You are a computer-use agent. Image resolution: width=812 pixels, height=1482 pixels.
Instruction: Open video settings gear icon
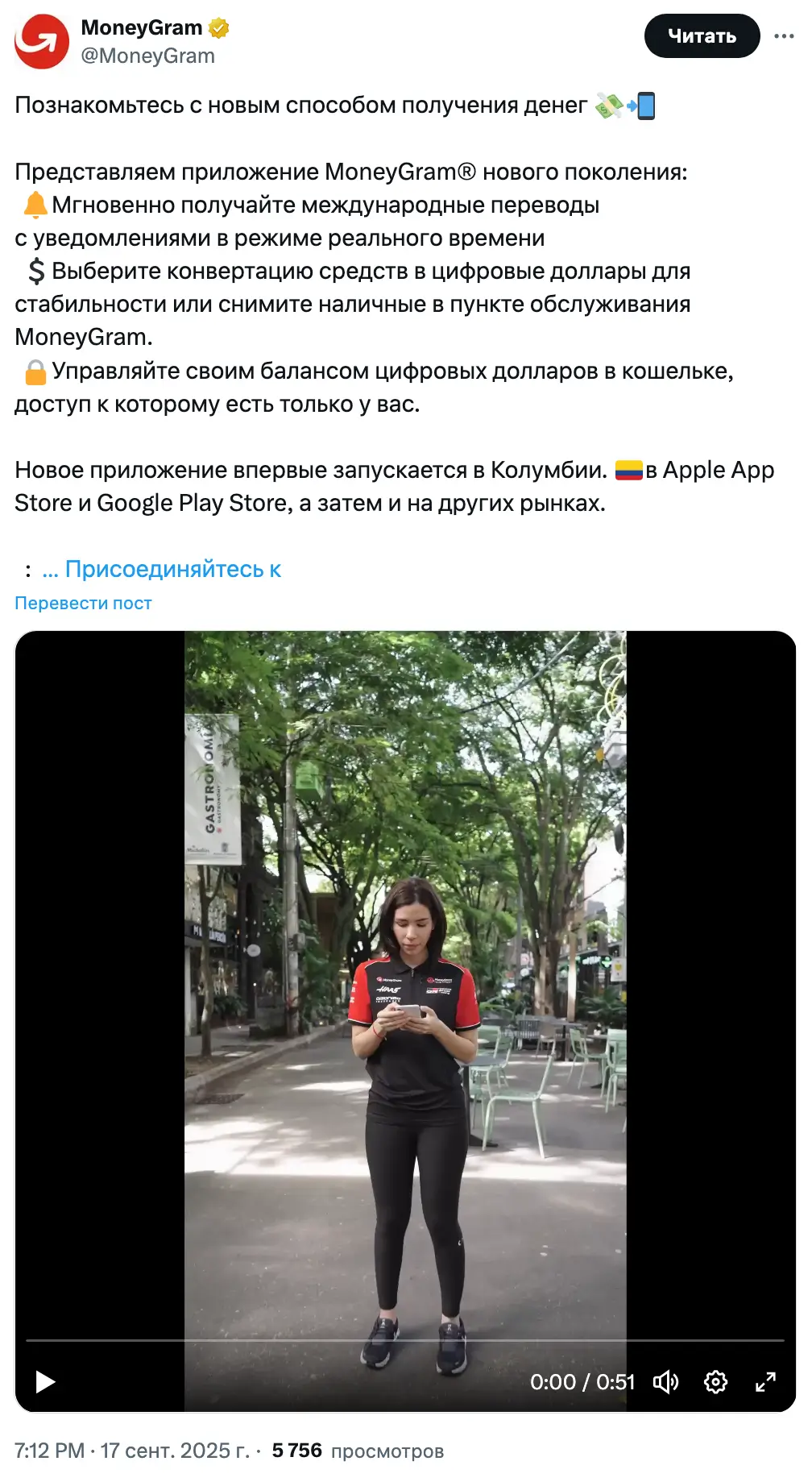[715, 1382]
